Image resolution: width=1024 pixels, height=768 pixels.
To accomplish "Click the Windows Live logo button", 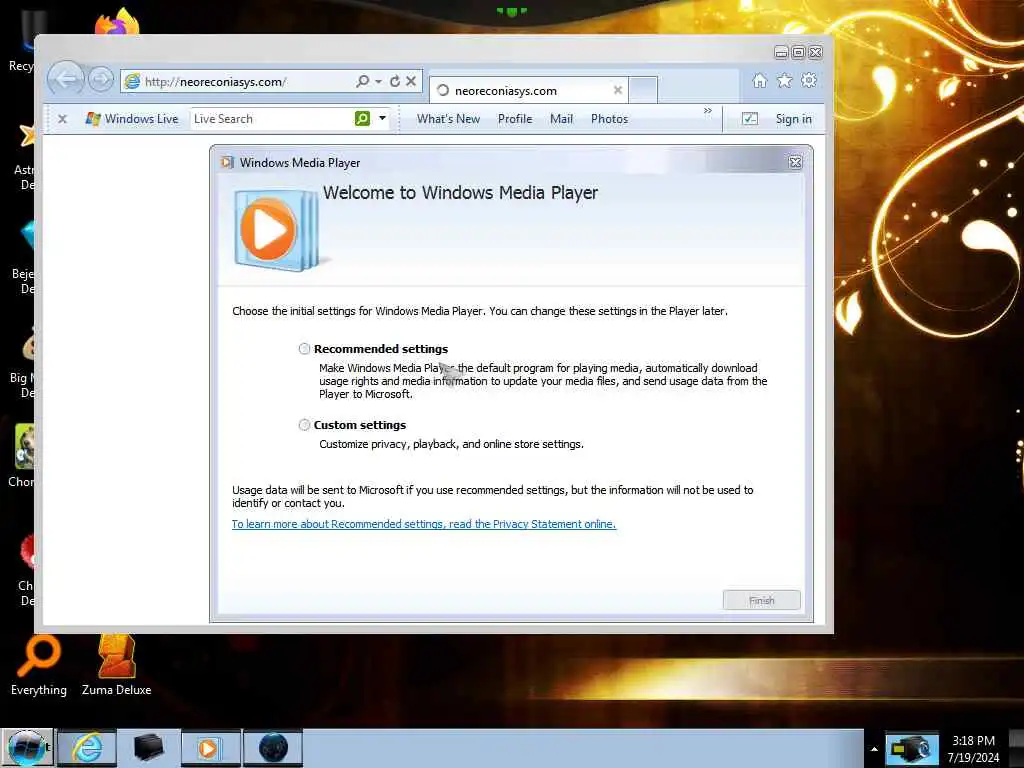I will tap(132, 119).
